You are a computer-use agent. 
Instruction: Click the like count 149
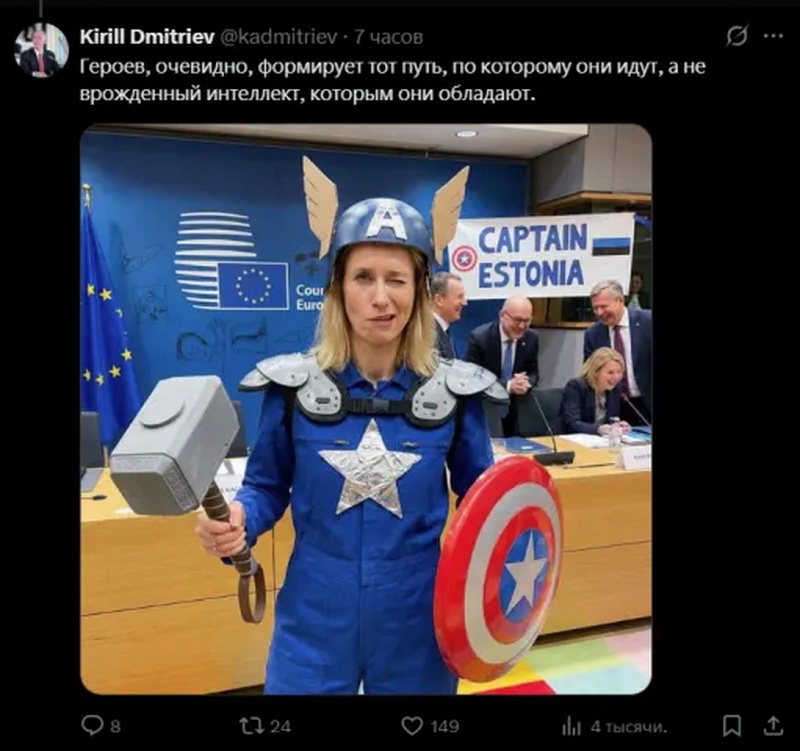click(x=444, y=726)
